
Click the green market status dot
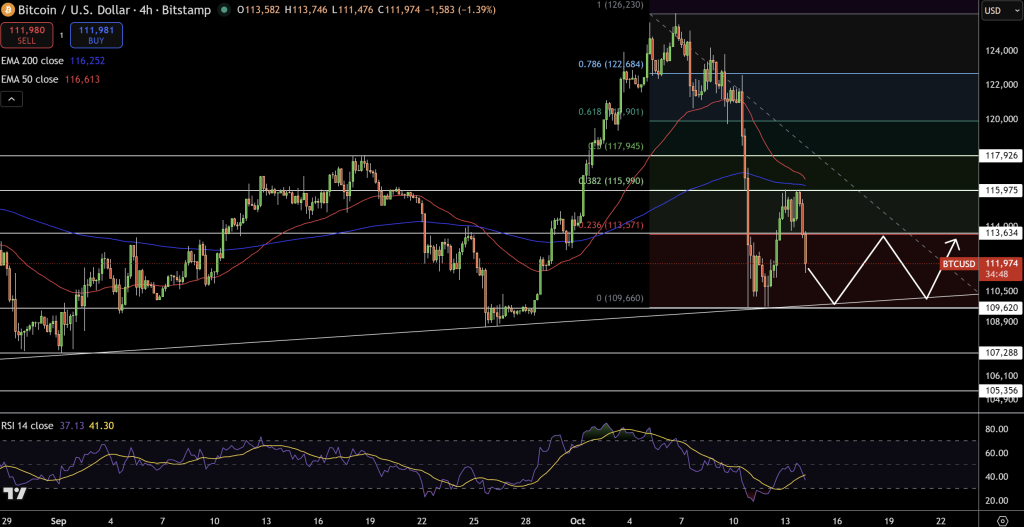[222, 11]
